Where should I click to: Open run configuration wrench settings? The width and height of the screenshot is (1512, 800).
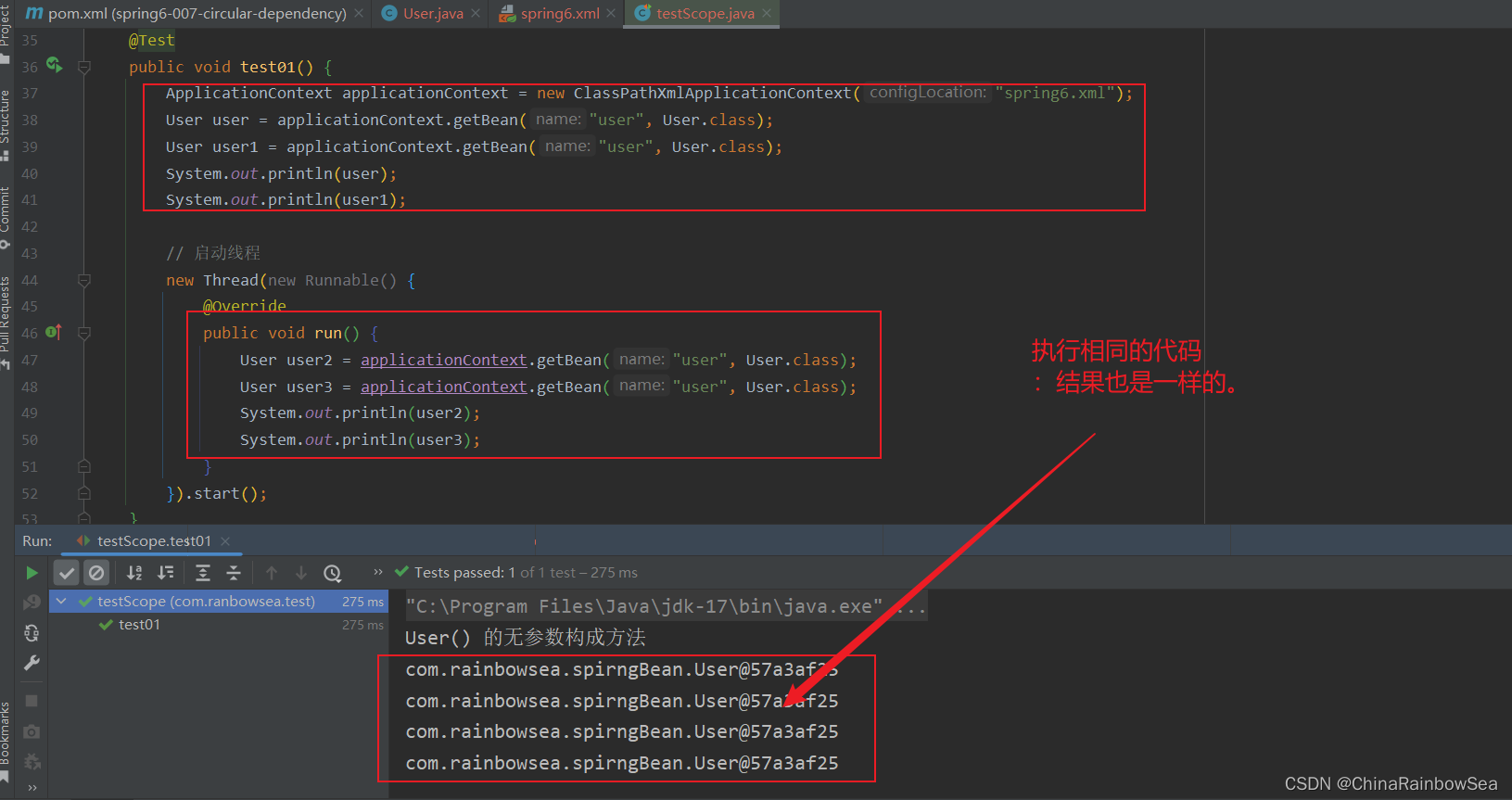click(32, 663)
